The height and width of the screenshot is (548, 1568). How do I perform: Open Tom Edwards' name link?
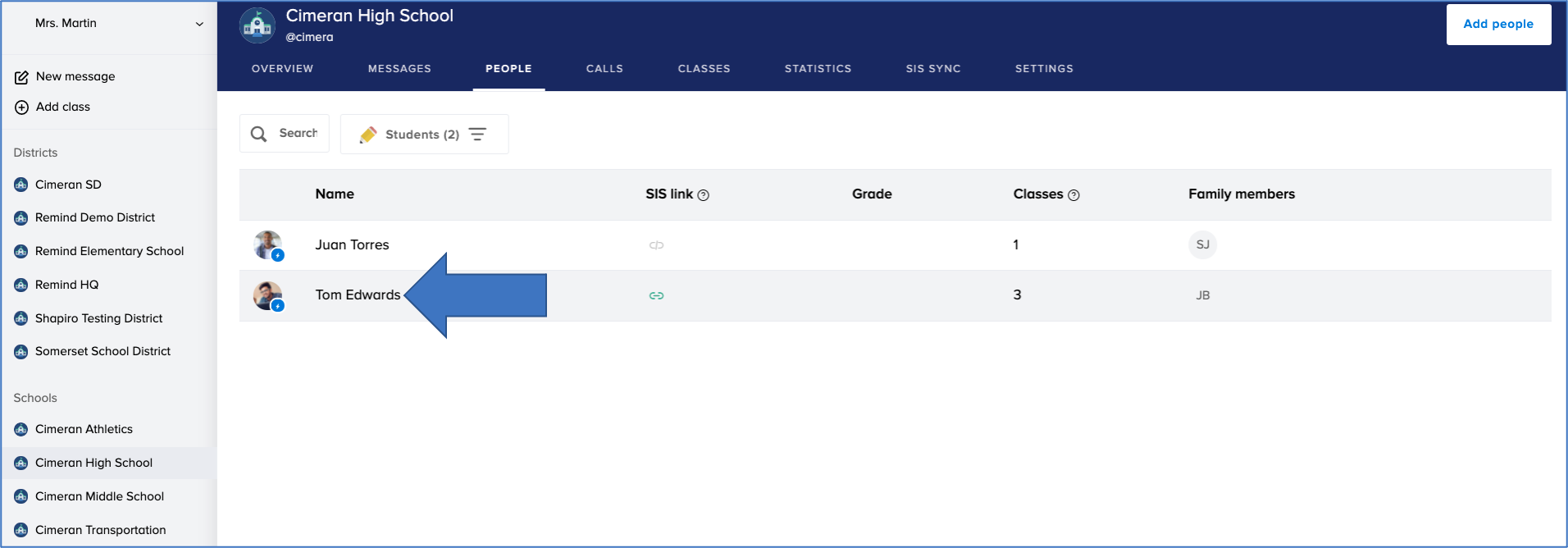(358, 295)
